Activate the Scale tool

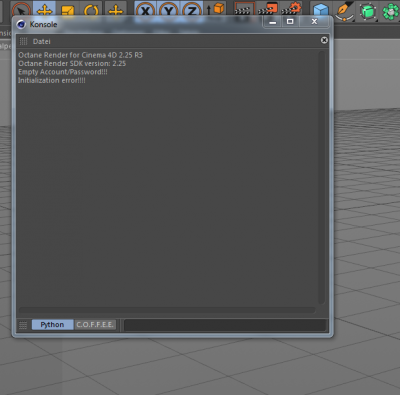click(68, 10)
